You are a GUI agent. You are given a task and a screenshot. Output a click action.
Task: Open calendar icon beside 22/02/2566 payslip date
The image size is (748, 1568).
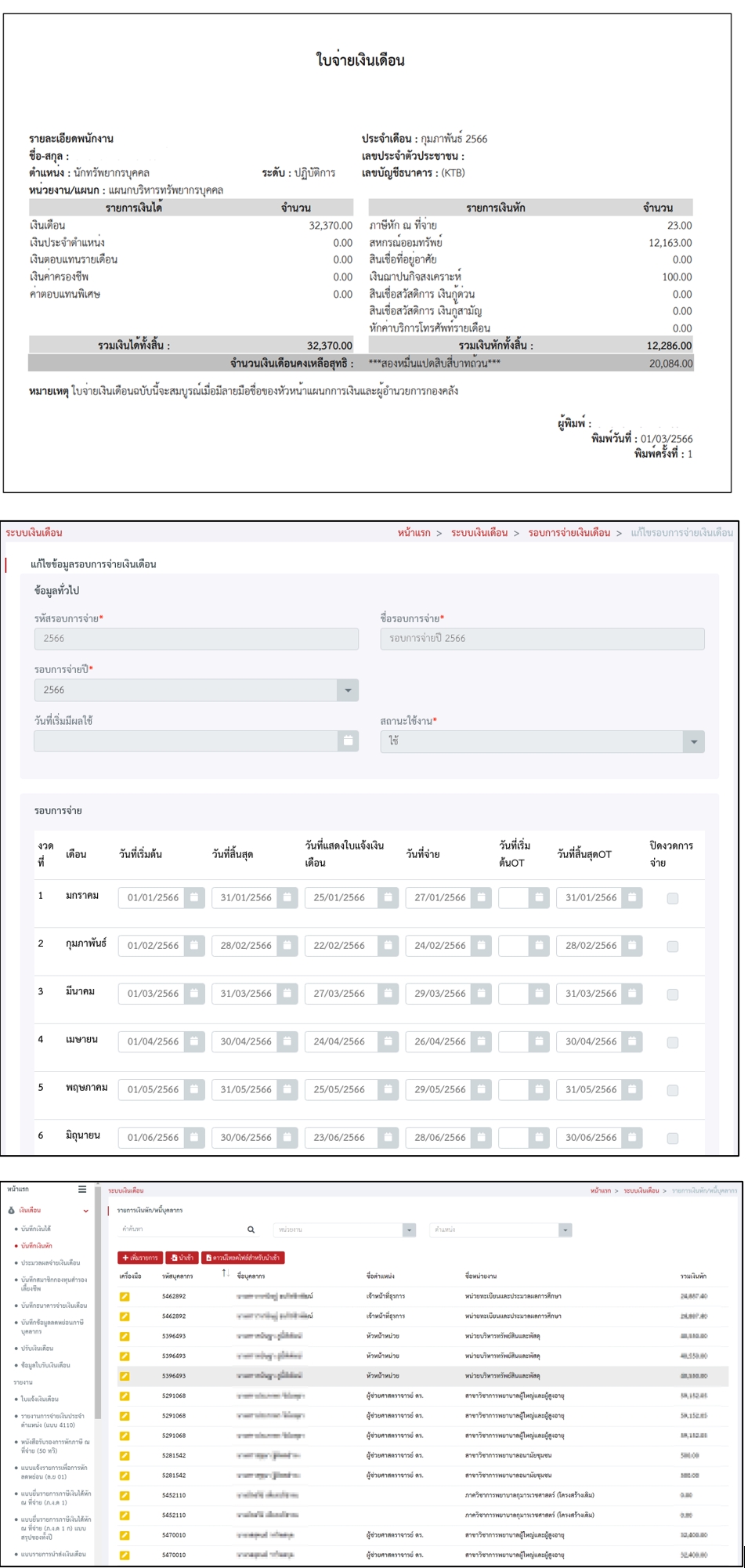[388, 945]
